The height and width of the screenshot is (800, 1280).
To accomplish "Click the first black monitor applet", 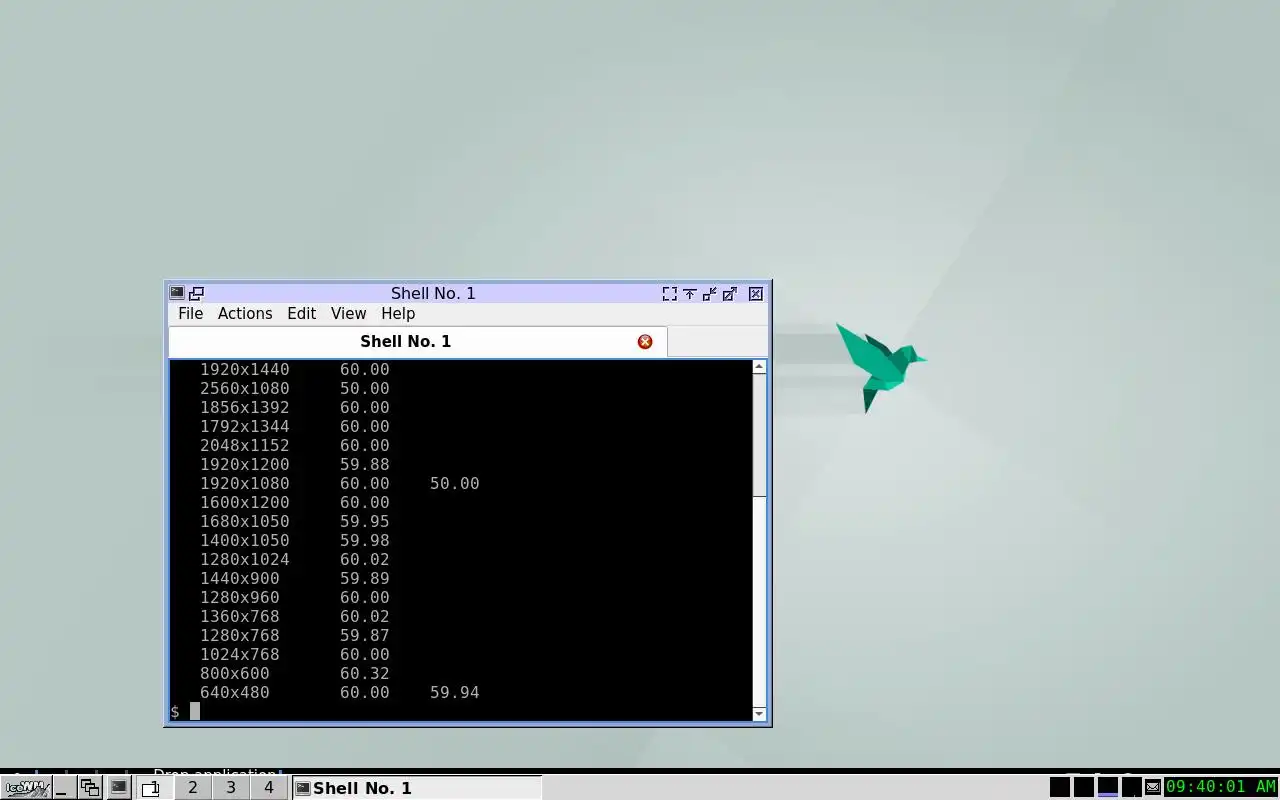I will [x=1060, y=788].
